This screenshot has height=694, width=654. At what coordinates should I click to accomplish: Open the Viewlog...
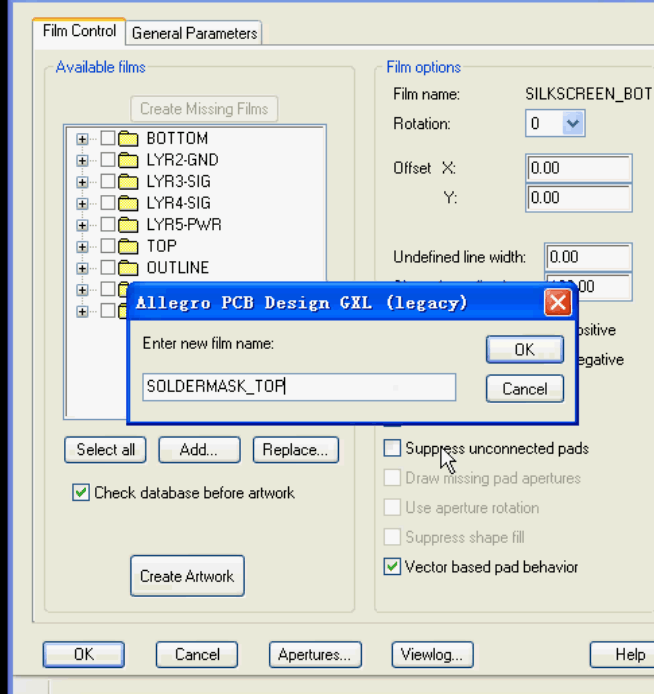coord(432,654)
